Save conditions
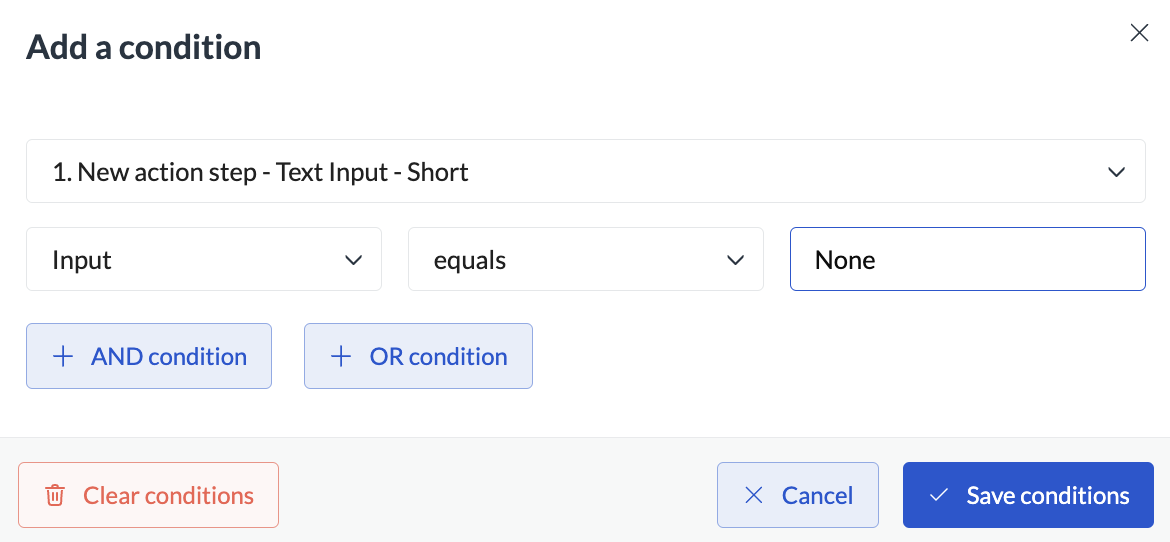The image size is (1170, 542). pyautogui.click(x=1028, y=495)
